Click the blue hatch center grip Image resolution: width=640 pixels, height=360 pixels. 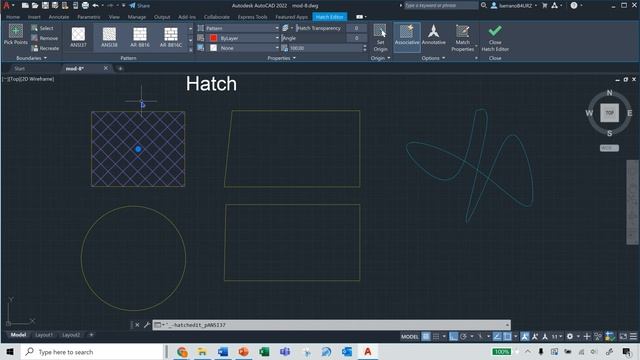(138, 149)
